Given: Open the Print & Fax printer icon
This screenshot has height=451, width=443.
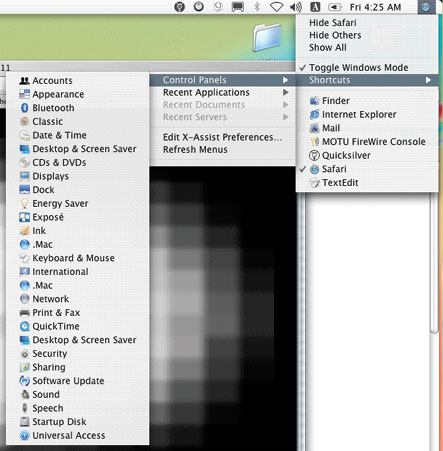Looking at the screenshot, I should [x=24, y=313].
